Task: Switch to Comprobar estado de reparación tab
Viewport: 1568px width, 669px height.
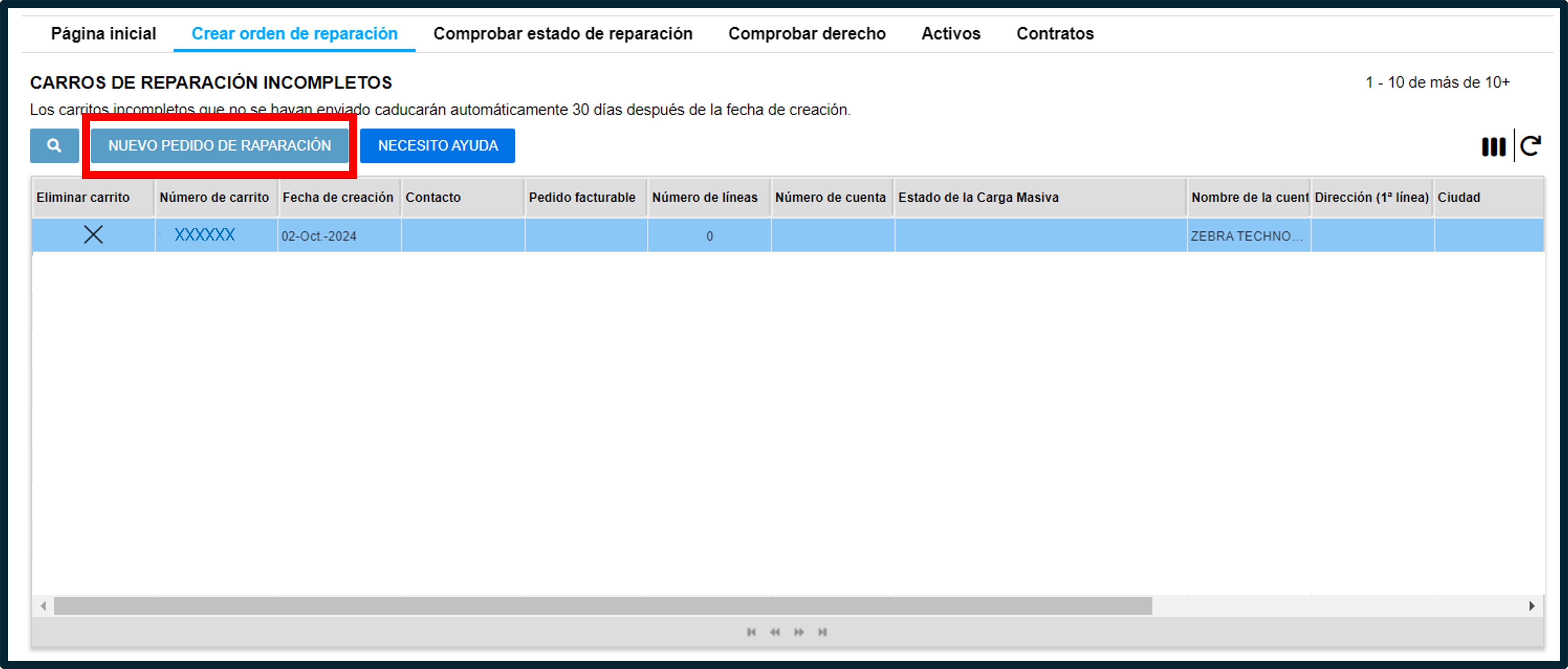Action: [x=563, y=34]
